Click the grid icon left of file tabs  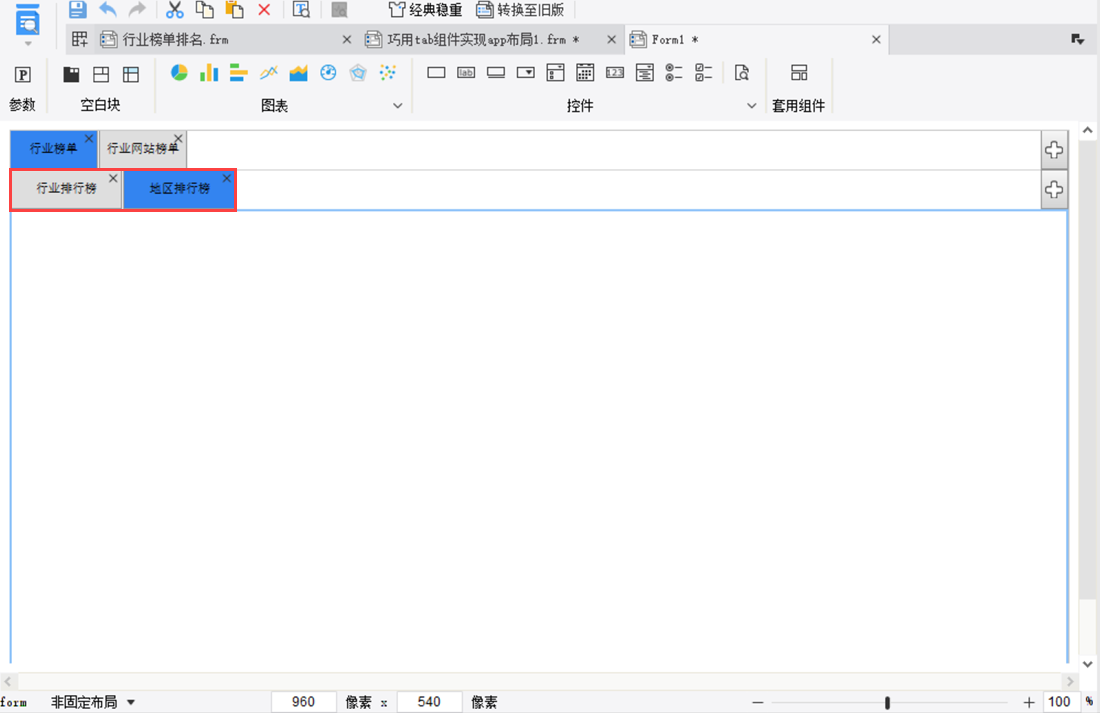(x=80, y=39)
